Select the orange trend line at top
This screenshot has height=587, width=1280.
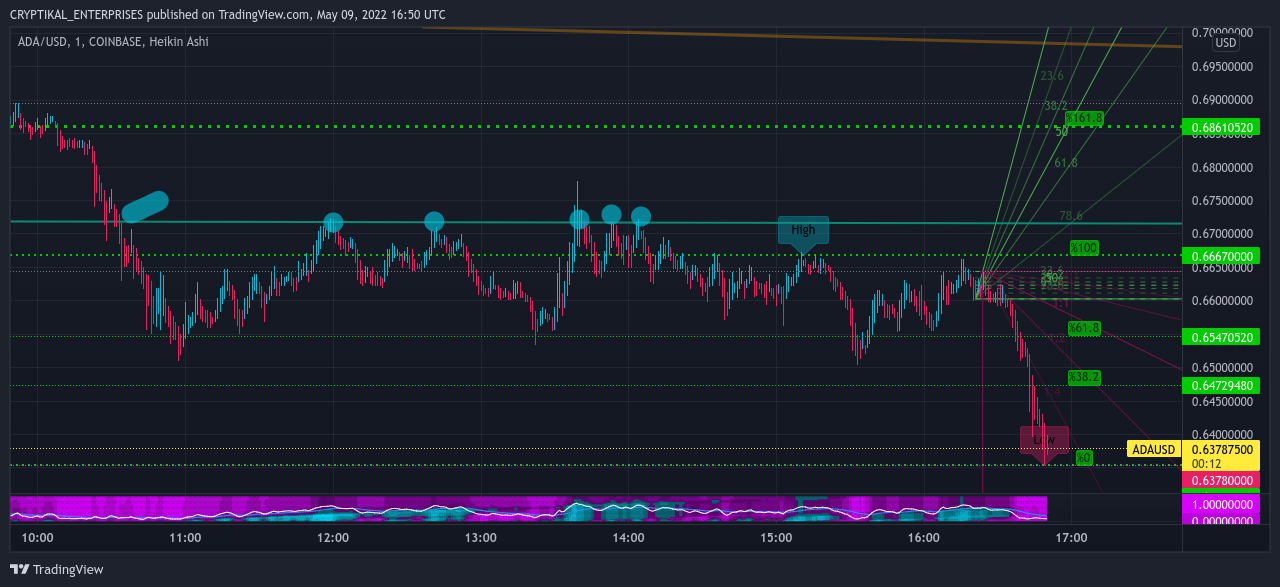click(x=800, y=37)
